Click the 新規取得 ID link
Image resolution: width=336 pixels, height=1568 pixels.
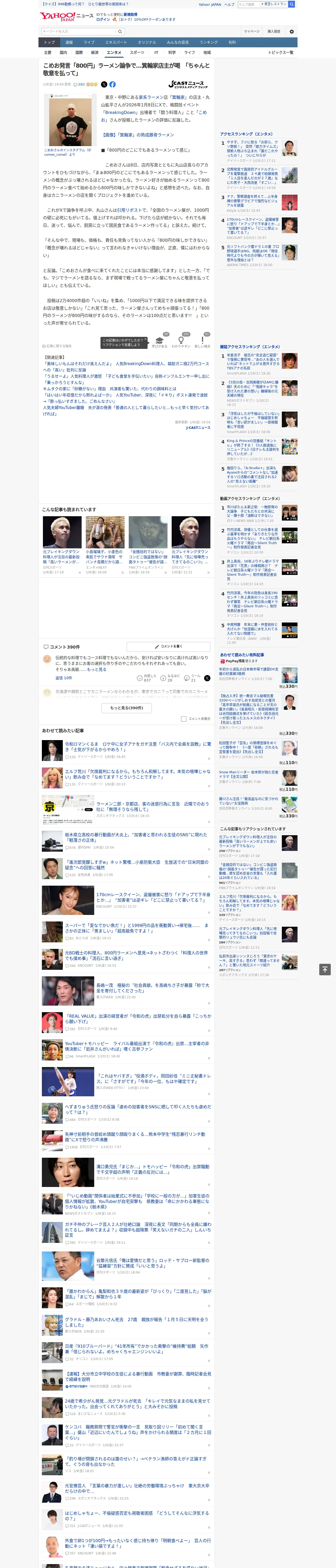coord(131,14)
